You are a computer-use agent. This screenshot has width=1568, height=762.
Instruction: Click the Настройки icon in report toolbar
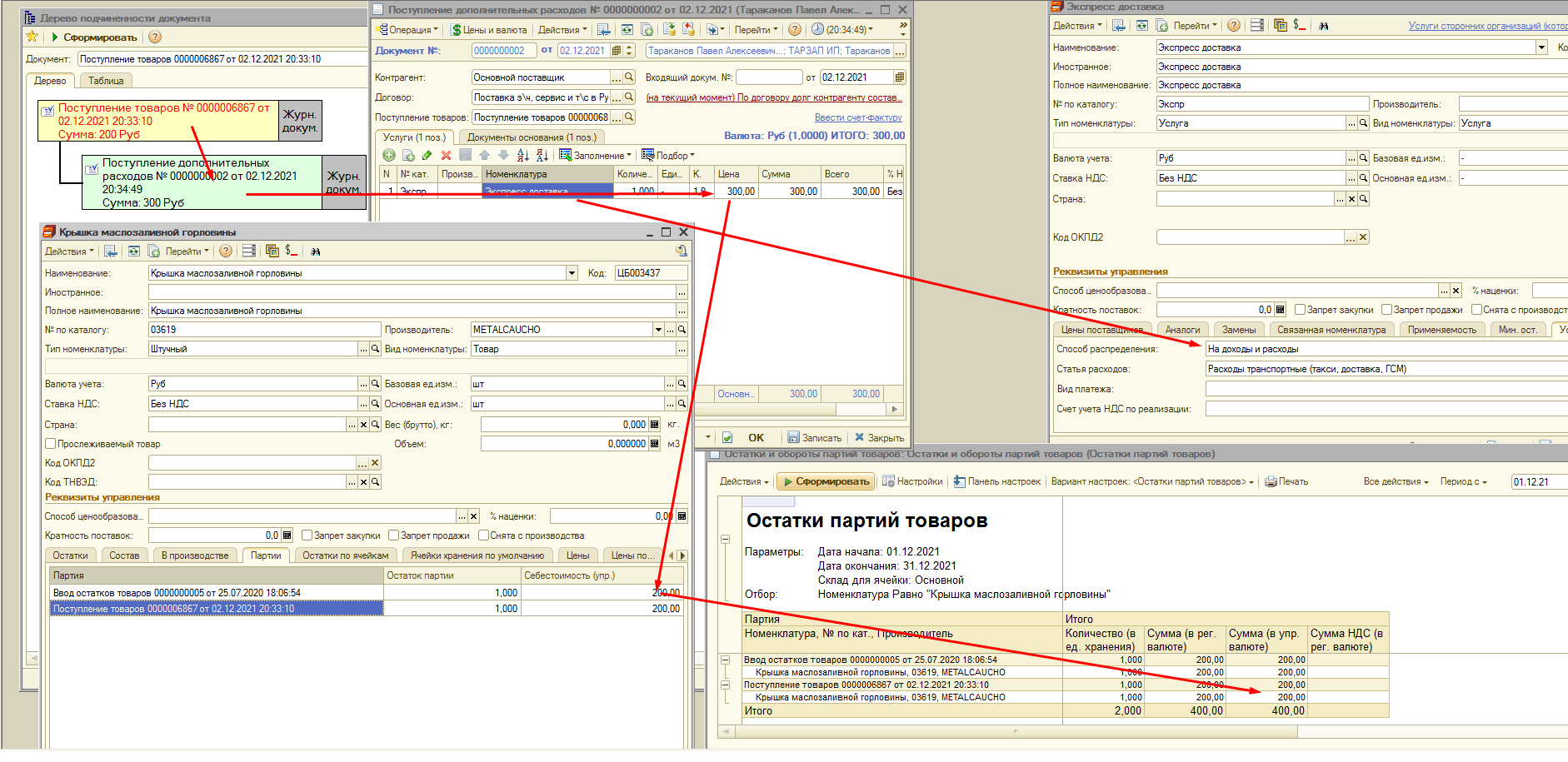[x=889, y=481]
